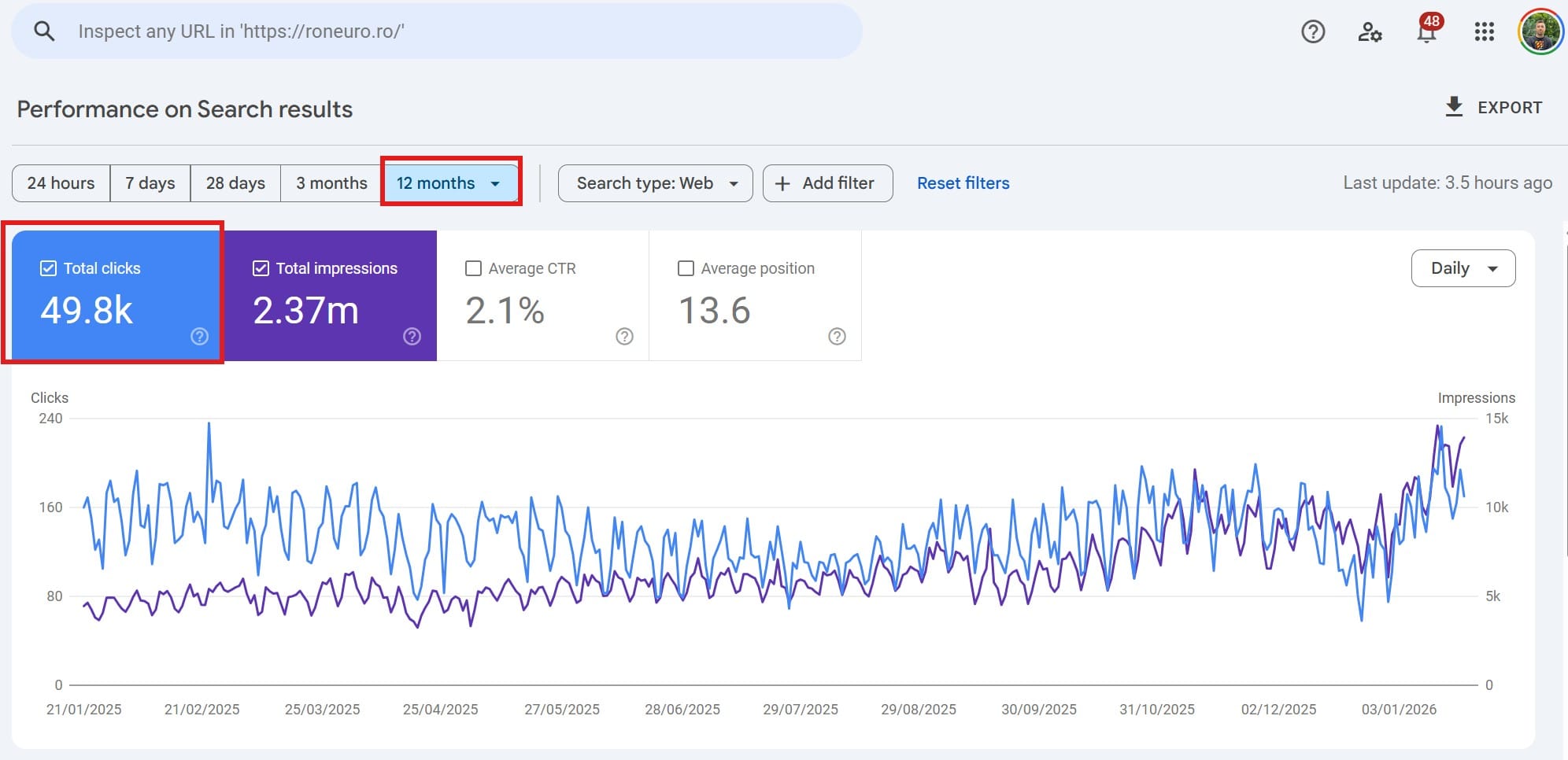
Task: Open users and settings management icon
Action: click(x=1370, y=31)
